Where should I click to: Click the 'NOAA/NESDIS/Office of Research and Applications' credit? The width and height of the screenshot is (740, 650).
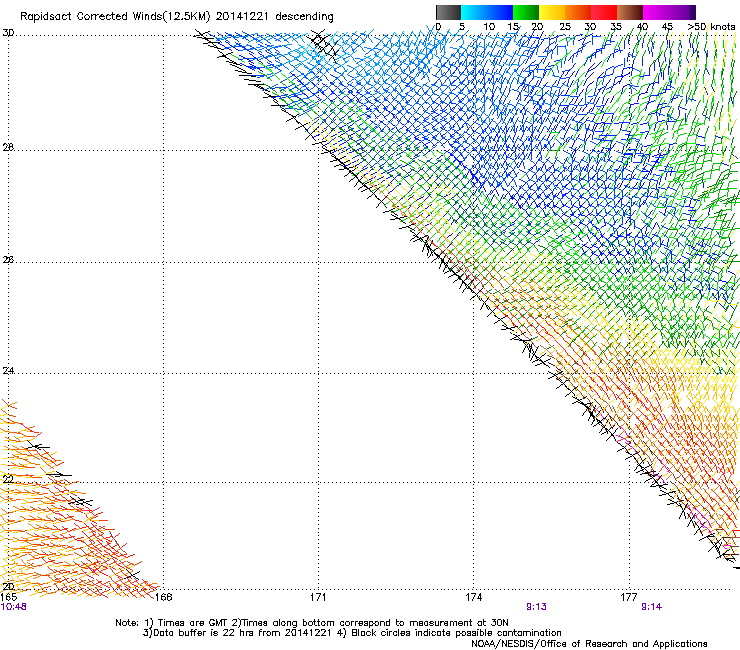coord(589,643)
